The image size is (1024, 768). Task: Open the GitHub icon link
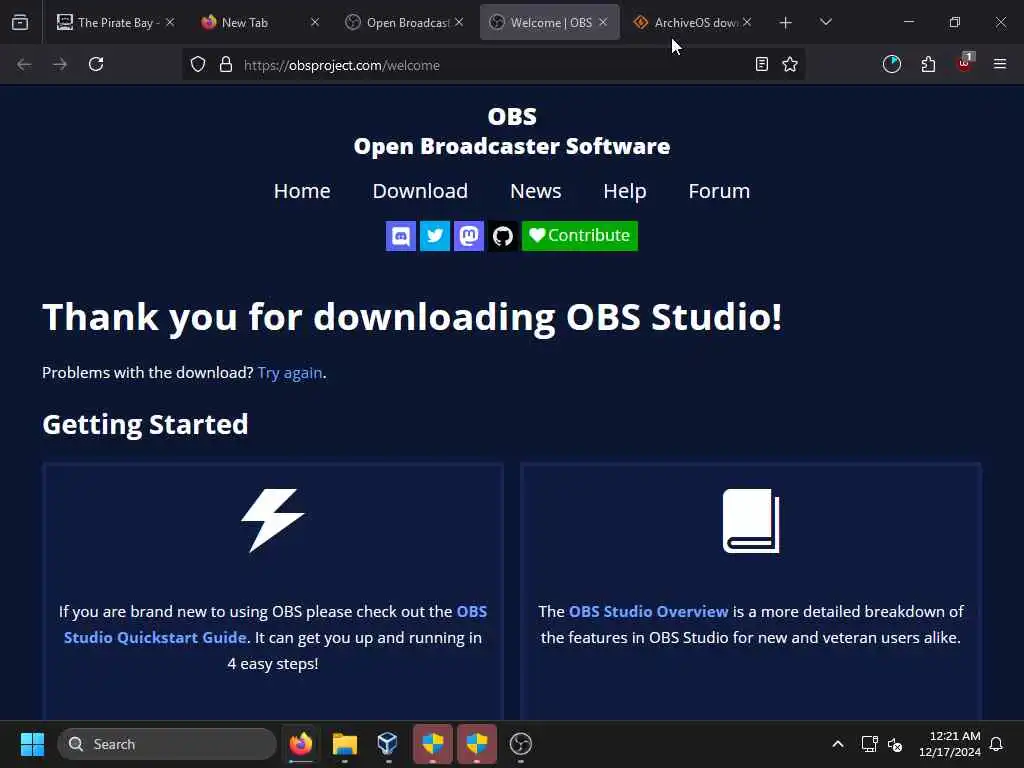click(503, 236)
